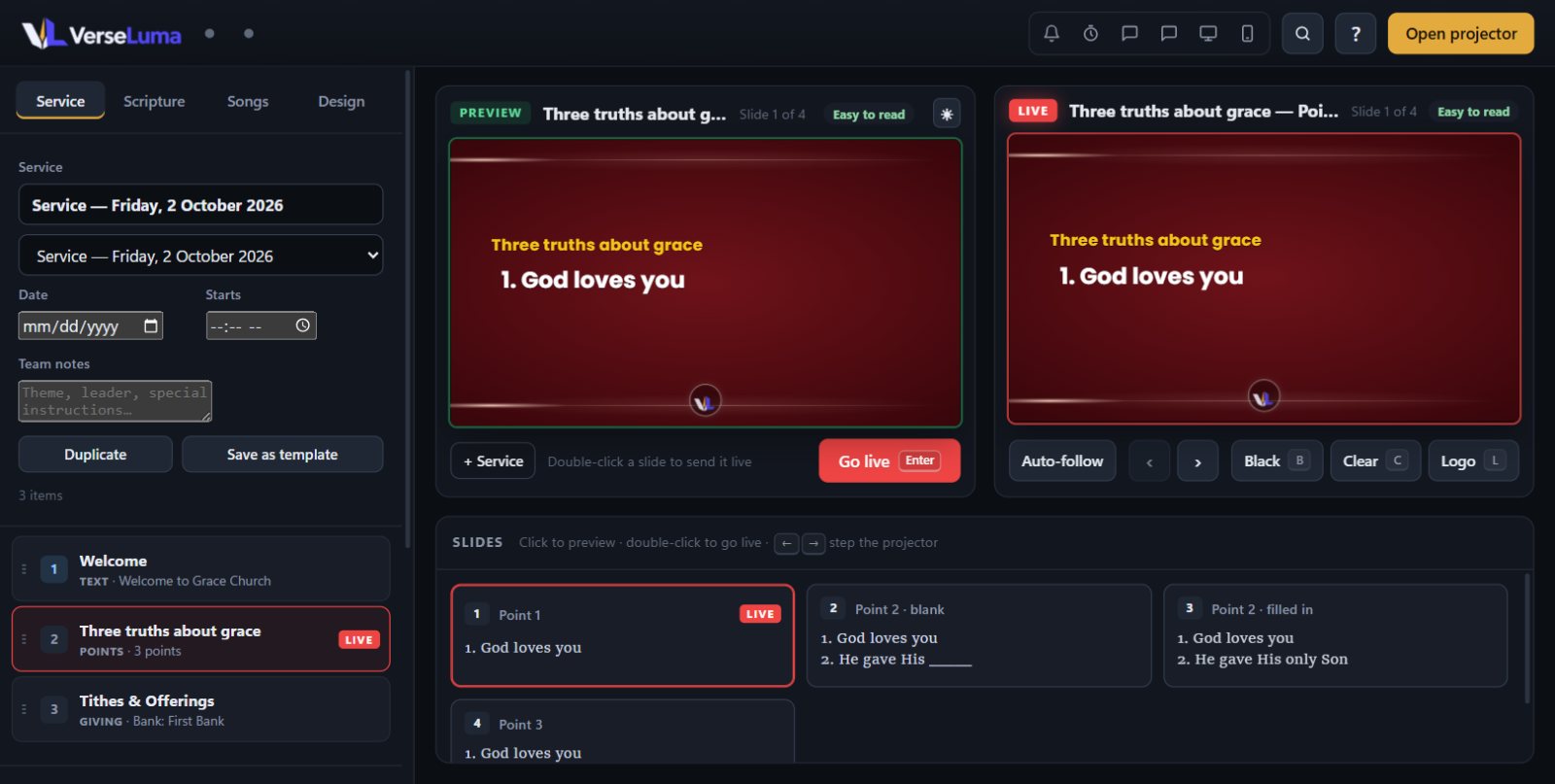Image resolution: width=1555 pixels, height=784 pixels.
Task: Click Save as template
Action: coord(282,455)
